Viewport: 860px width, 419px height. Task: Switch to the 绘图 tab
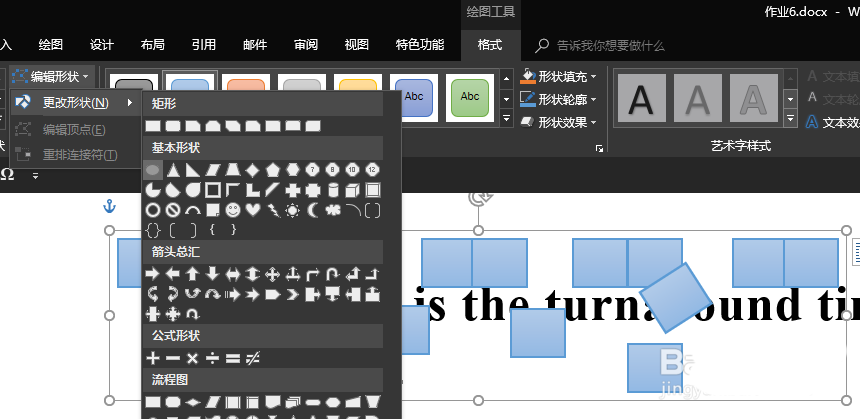(51, 44)
